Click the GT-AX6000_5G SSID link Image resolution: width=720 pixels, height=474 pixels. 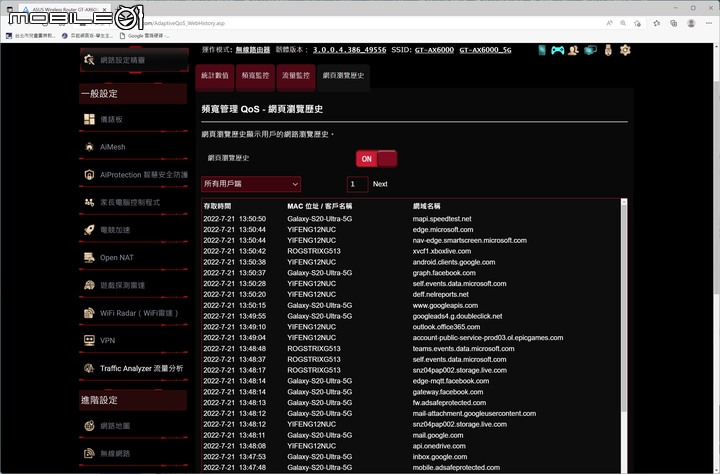click(485, 50)
